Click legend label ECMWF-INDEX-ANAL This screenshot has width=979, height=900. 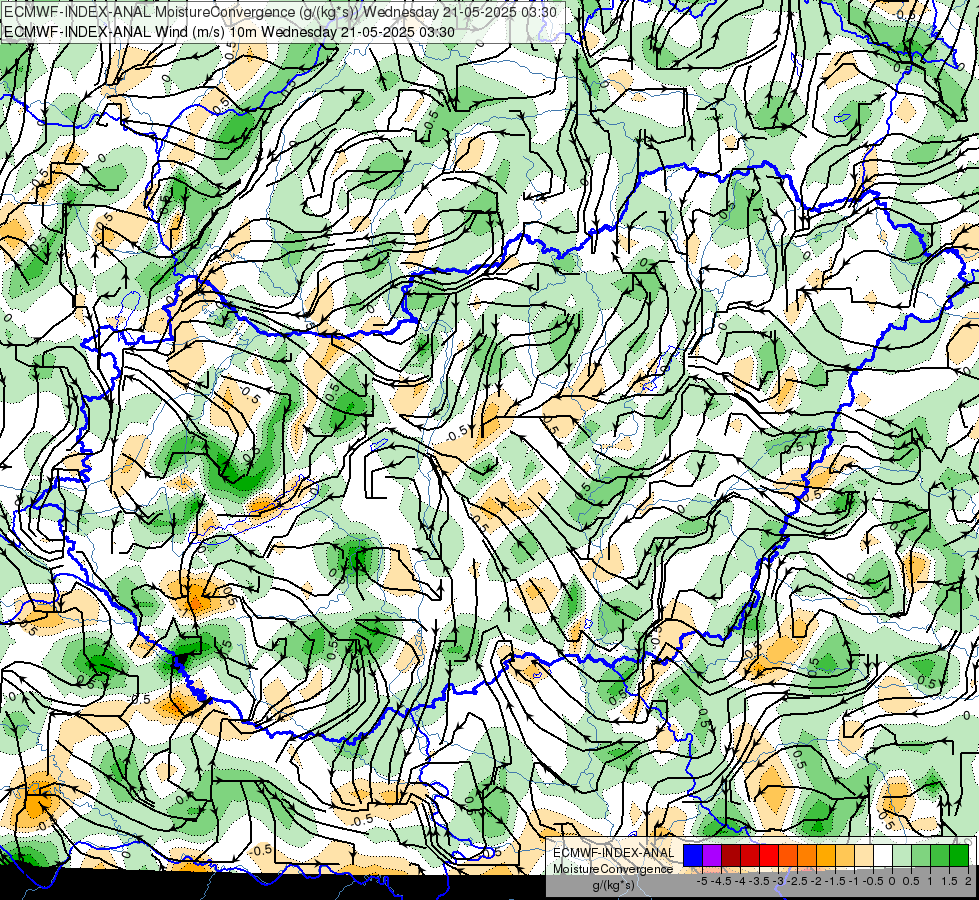(x=613, y=853)
